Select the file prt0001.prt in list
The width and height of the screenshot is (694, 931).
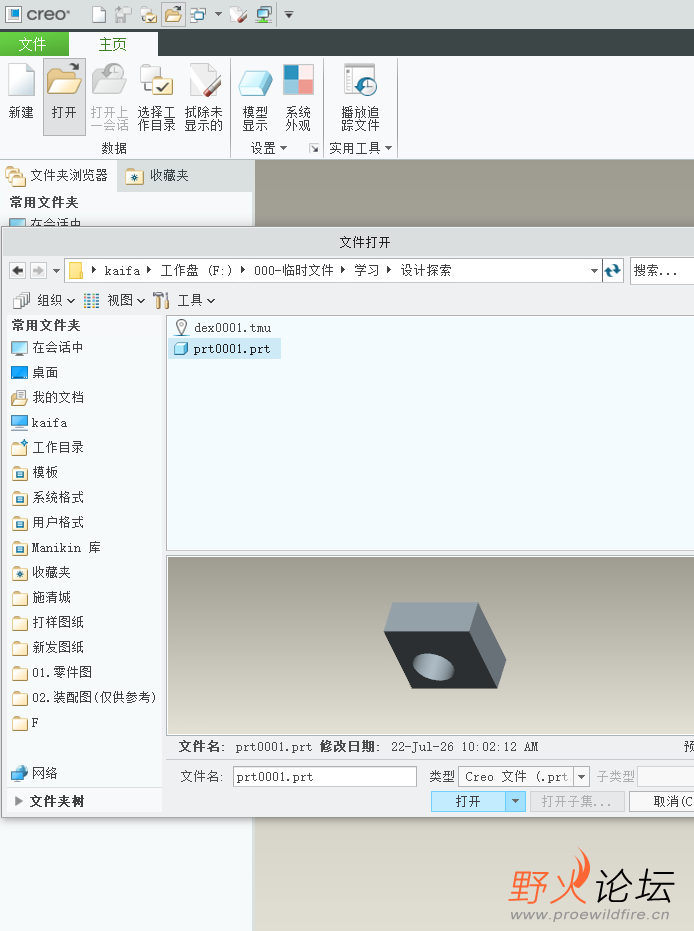coord(224,349)
